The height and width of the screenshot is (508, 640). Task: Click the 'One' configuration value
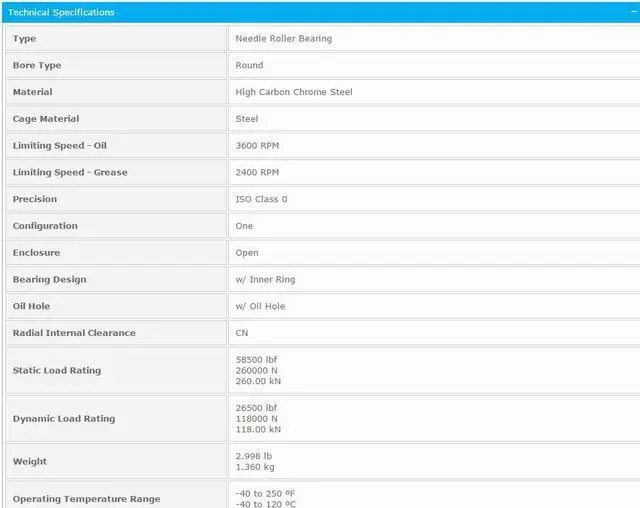244,226
